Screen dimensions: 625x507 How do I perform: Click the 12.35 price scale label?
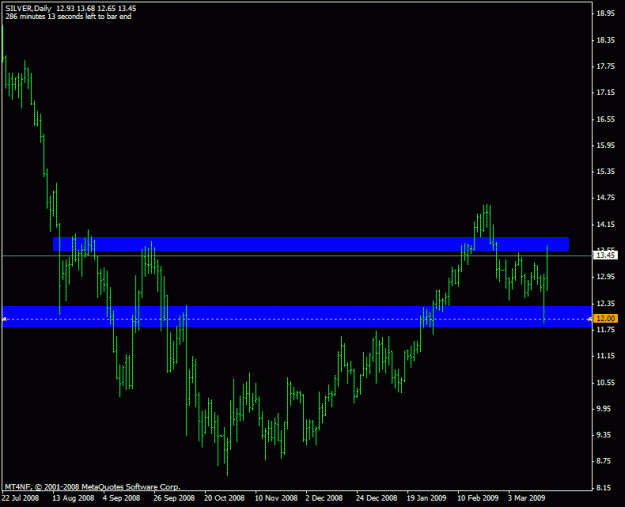[605, 304]
